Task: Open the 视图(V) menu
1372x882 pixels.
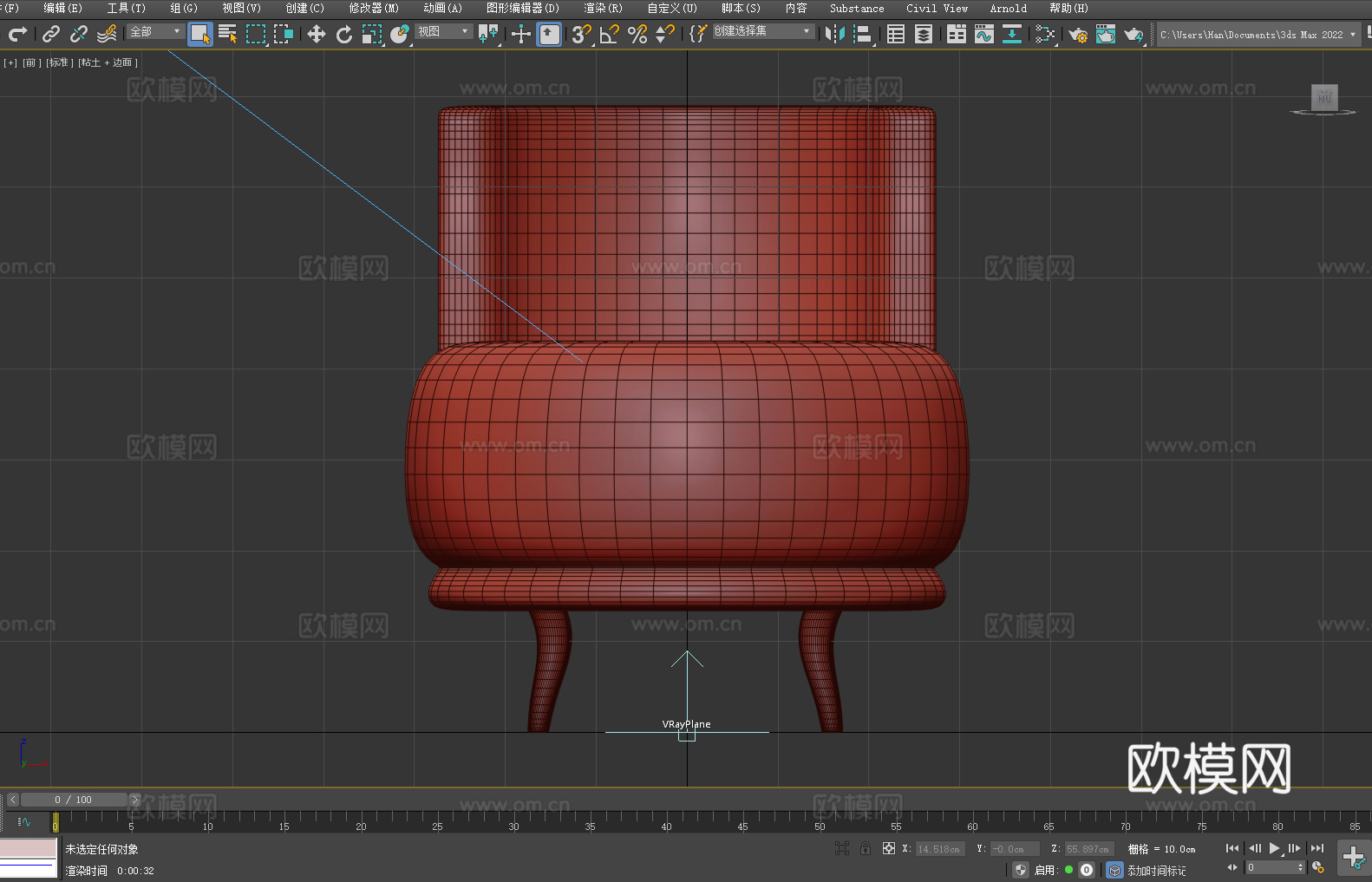Action: [x=241, y=8]
